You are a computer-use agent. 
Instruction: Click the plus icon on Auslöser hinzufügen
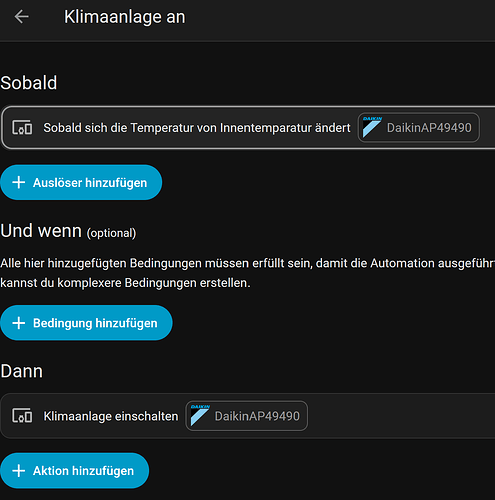point(19,182)
